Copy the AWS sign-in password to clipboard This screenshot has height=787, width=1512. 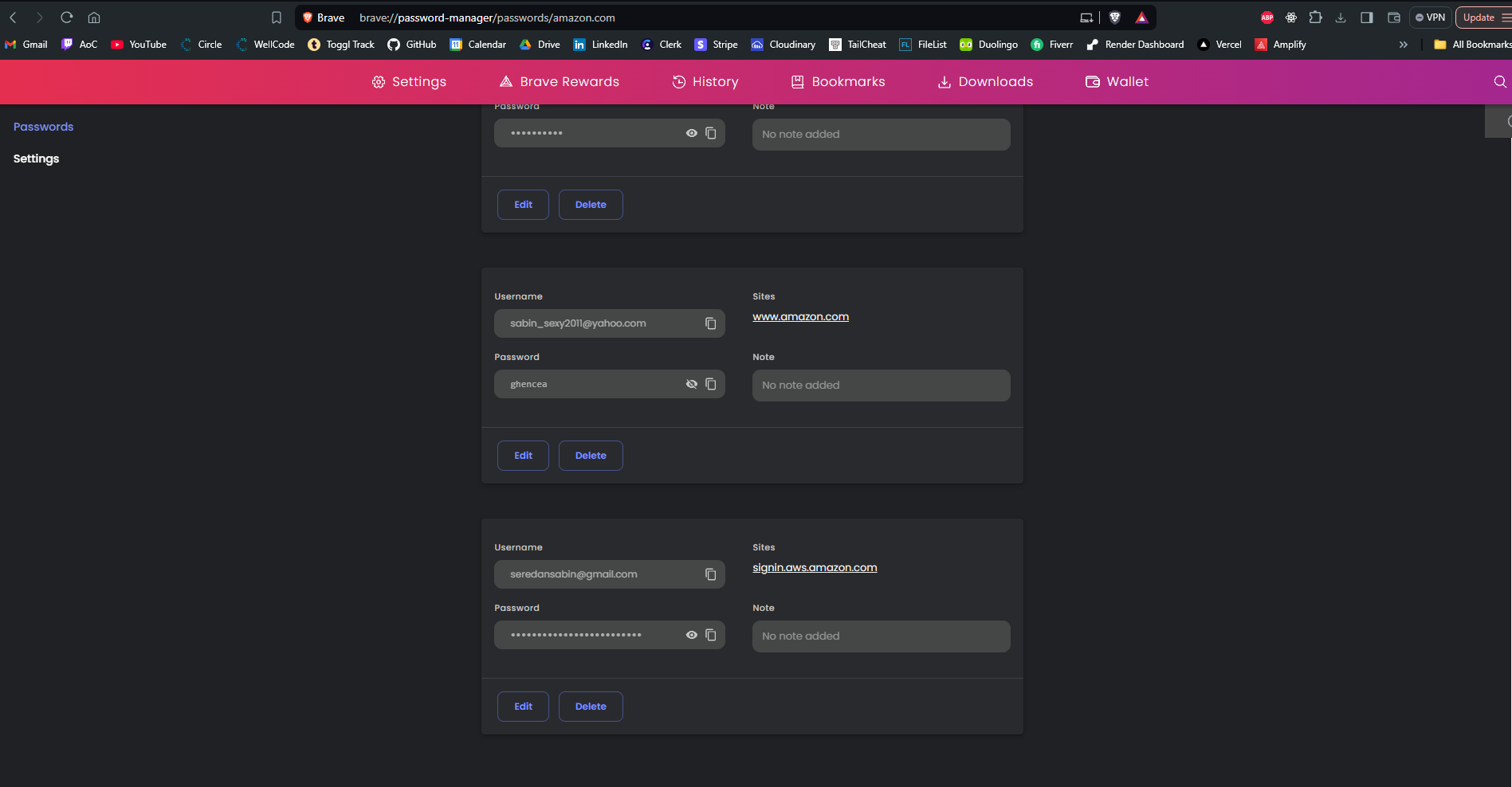[710, 635]
